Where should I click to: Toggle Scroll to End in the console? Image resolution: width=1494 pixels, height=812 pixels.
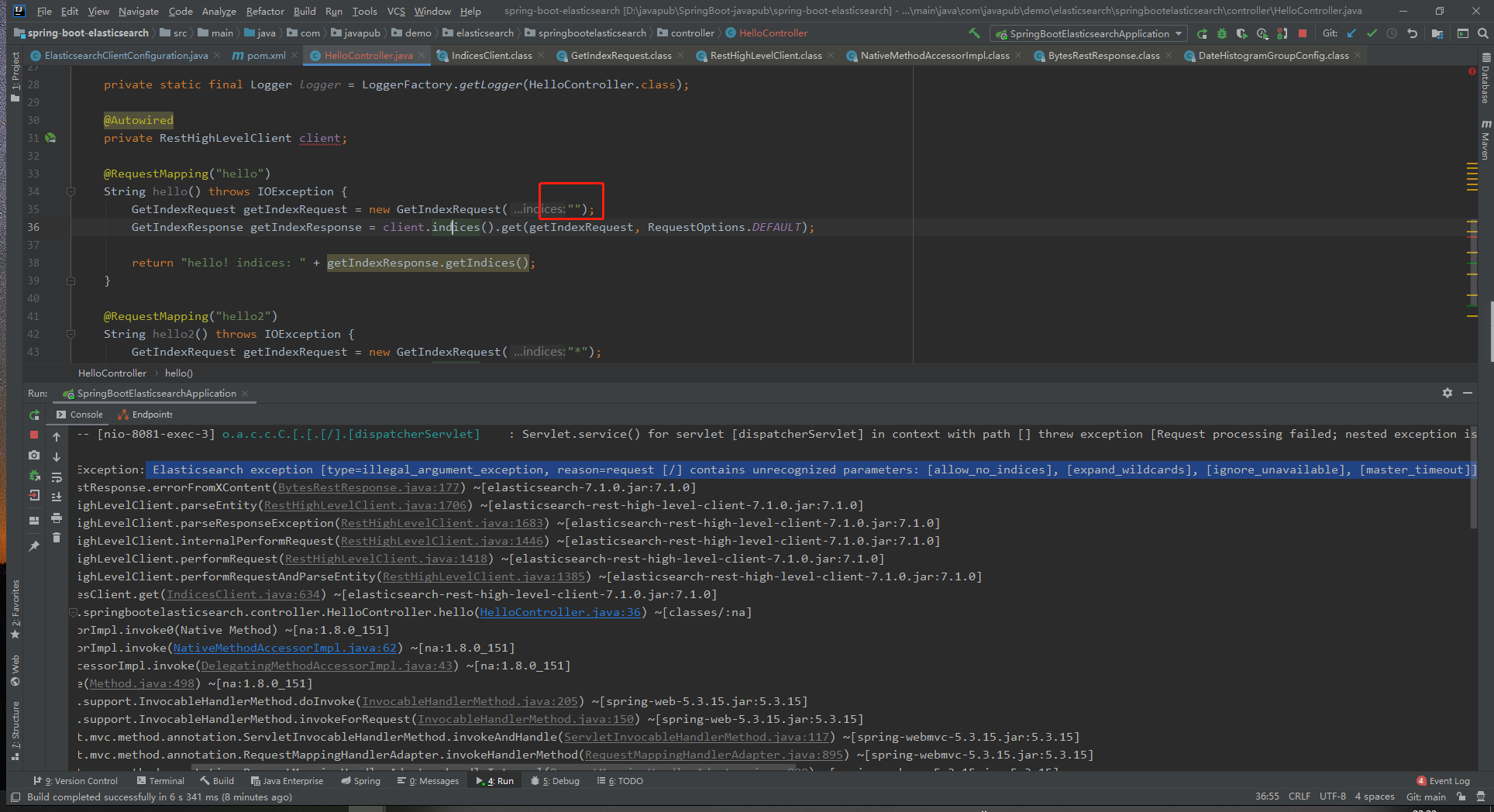point(57,497)
